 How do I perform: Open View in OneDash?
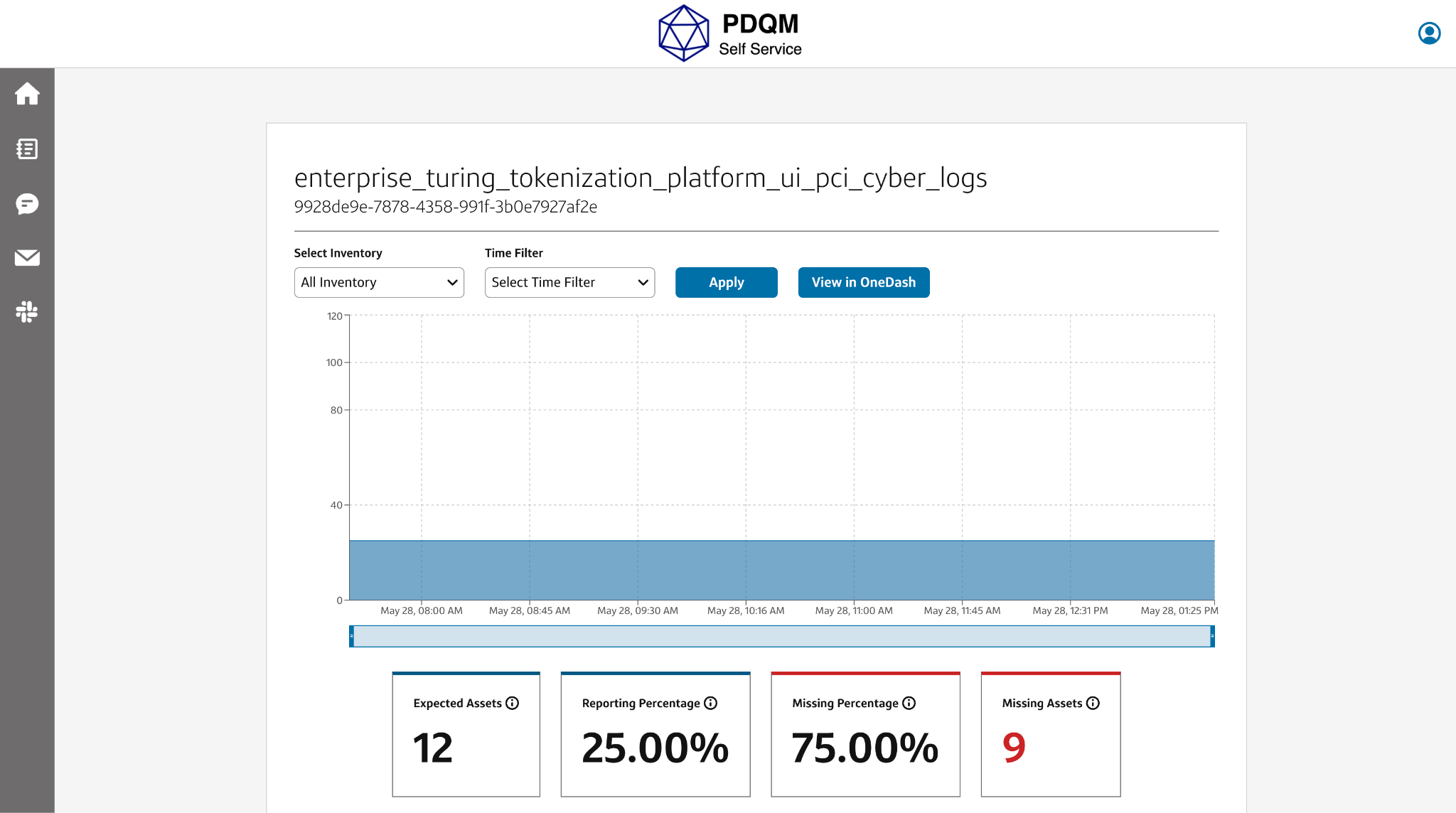point(863,282)
